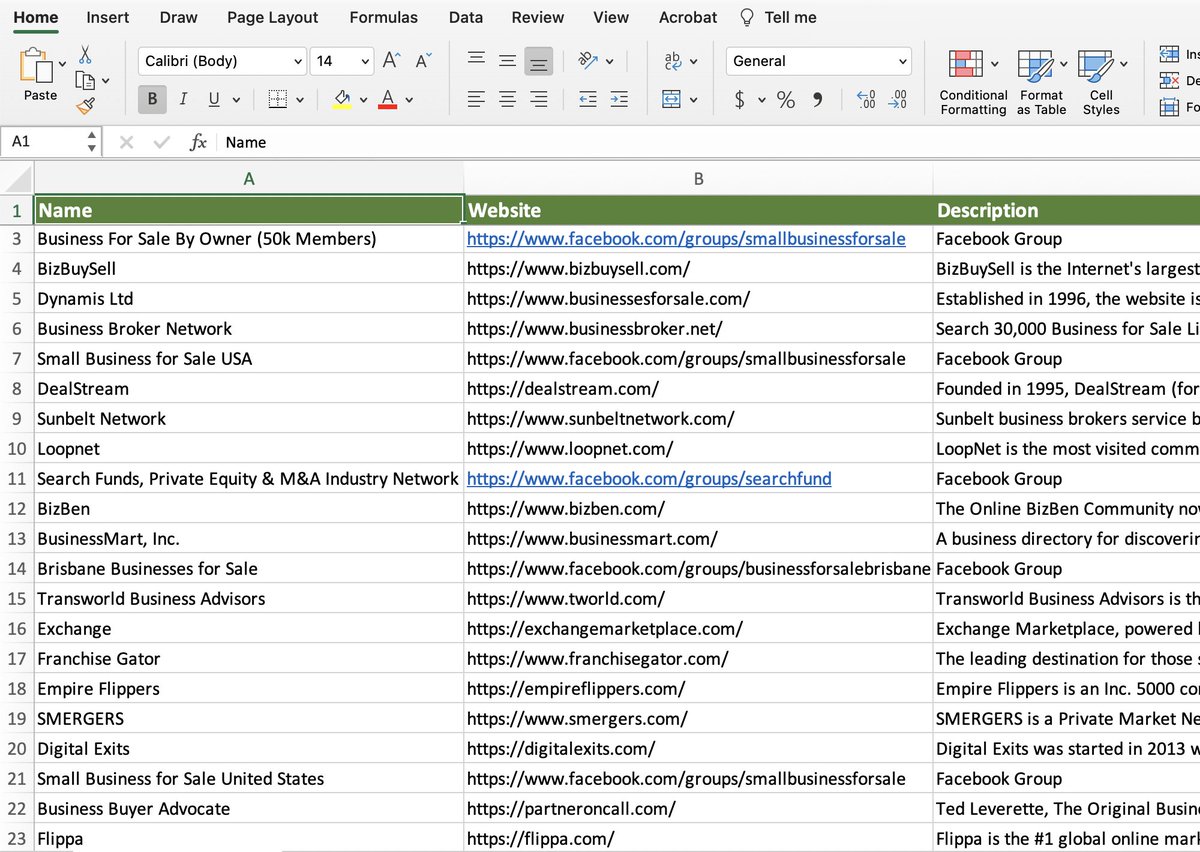Click the Paste clipboard icon
The width and height of the screenshot is (1200, 852).
tap(35, 65)
